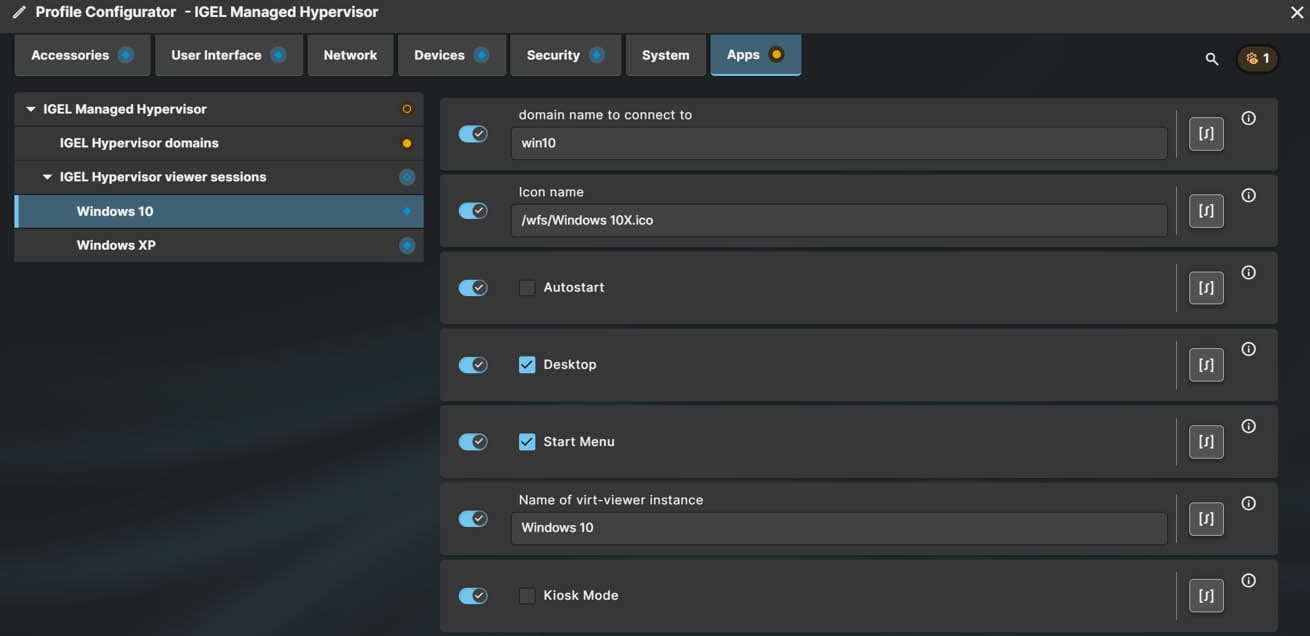
Task: Toggle activation switch for domain name to connect to
Action: tap(473, 134)
